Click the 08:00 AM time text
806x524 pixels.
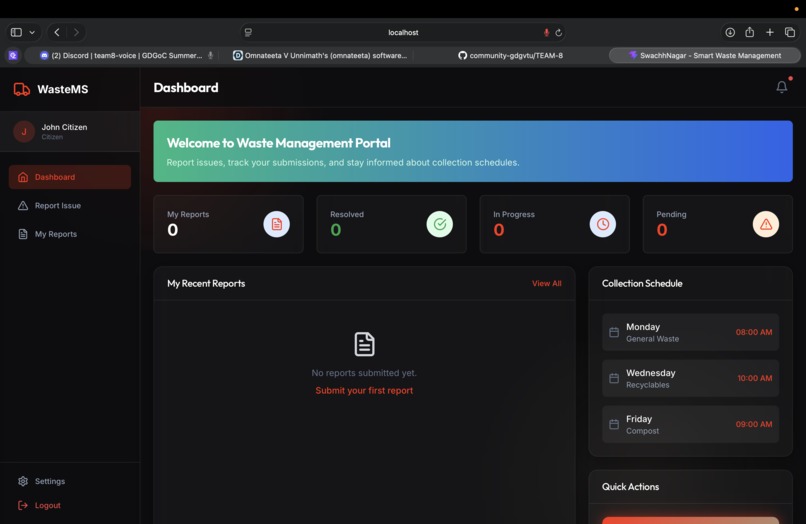[x=754, y=332]
